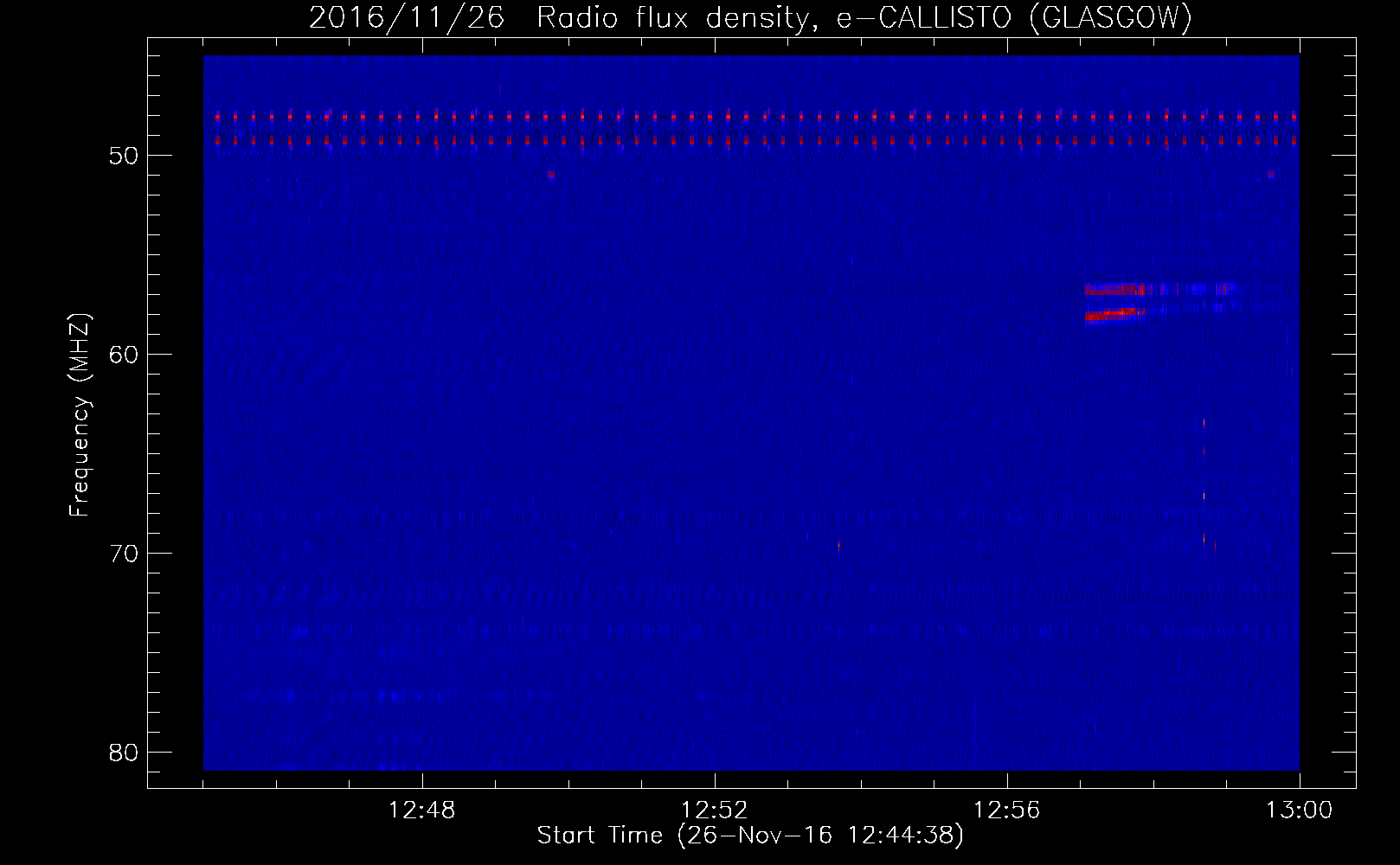Click the 12:56 time tick label
Viewport: 1400px width, 865px height.
[x=1007, y=810]
